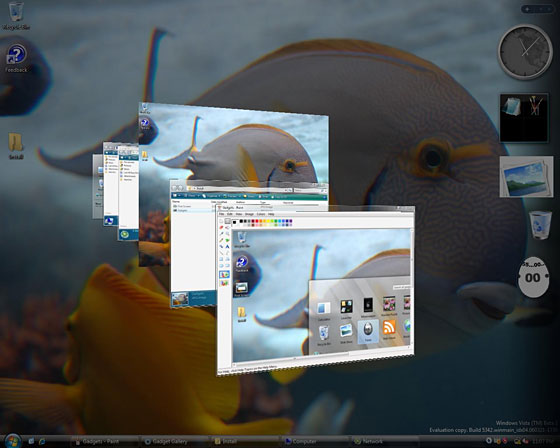Click the preview thumbnail in explorer details pane
Viewport: 560px width, 448px height.
[x=180, y=299]
